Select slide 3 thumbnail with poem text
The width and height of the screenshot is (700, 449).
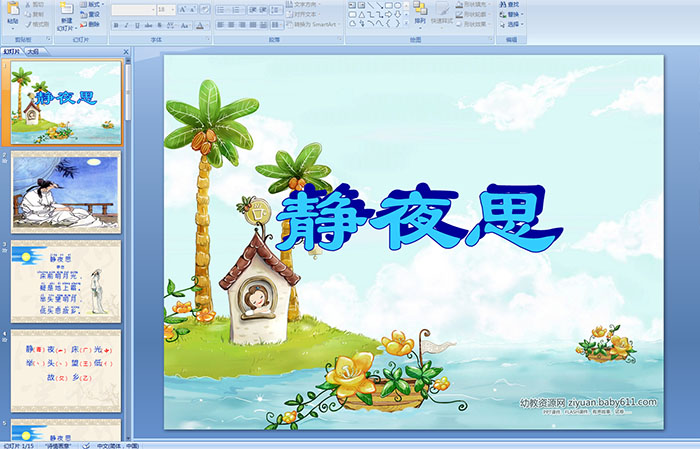click(x=66, y=281)
